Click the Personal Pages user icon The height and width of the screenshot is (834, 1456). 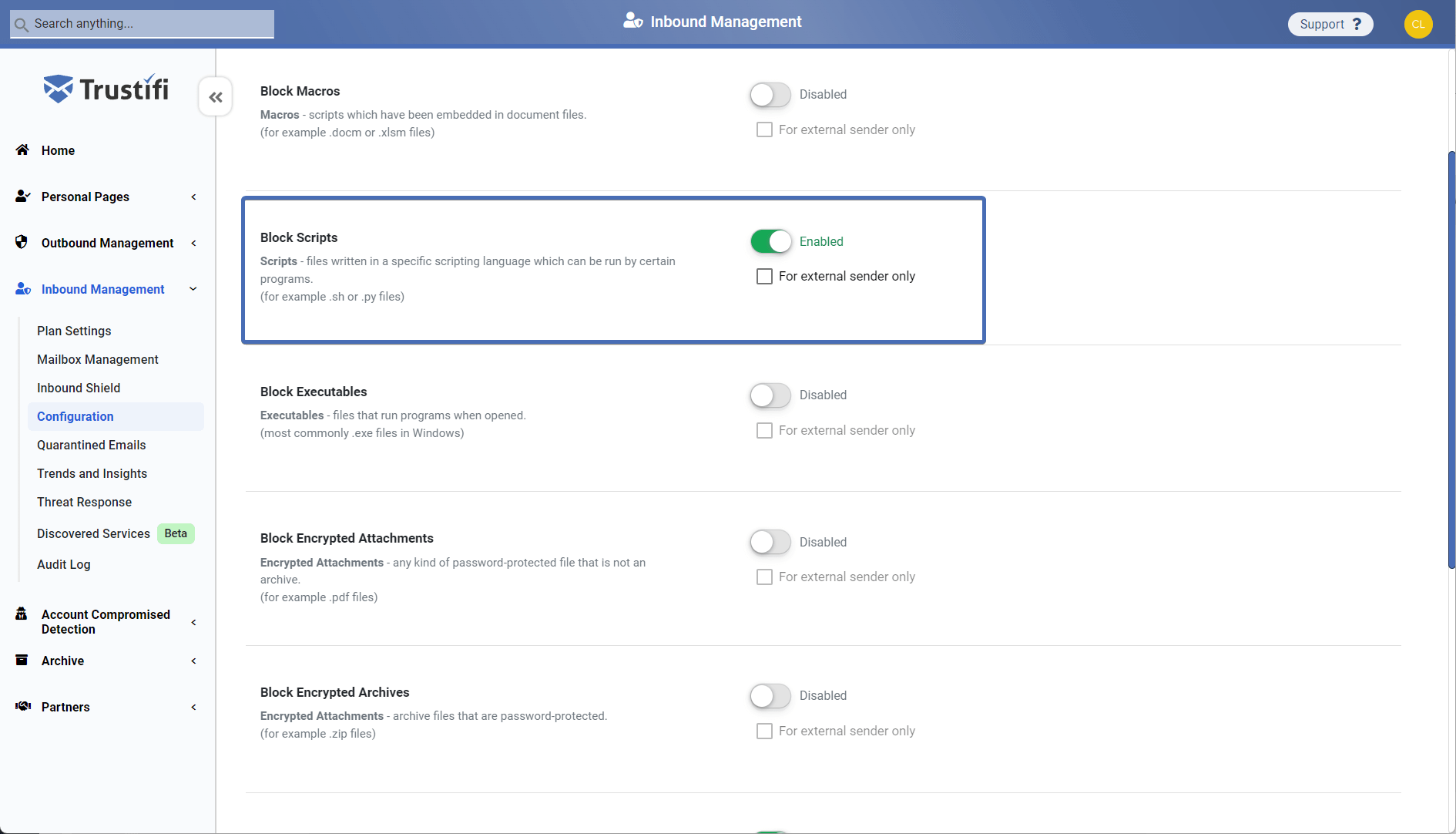click(x=23, y=196)
